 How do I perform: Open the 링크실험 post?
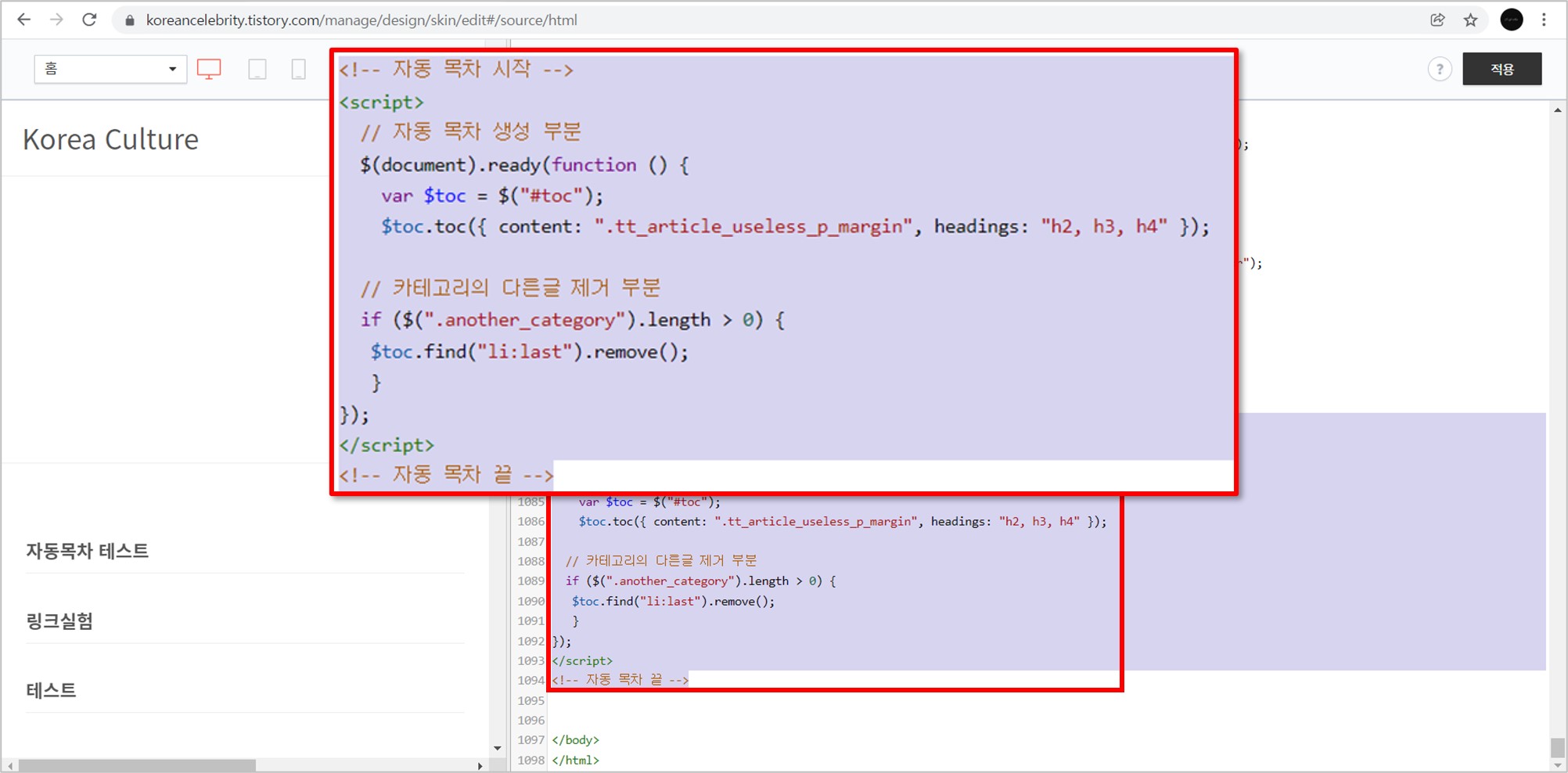point(59,621)
